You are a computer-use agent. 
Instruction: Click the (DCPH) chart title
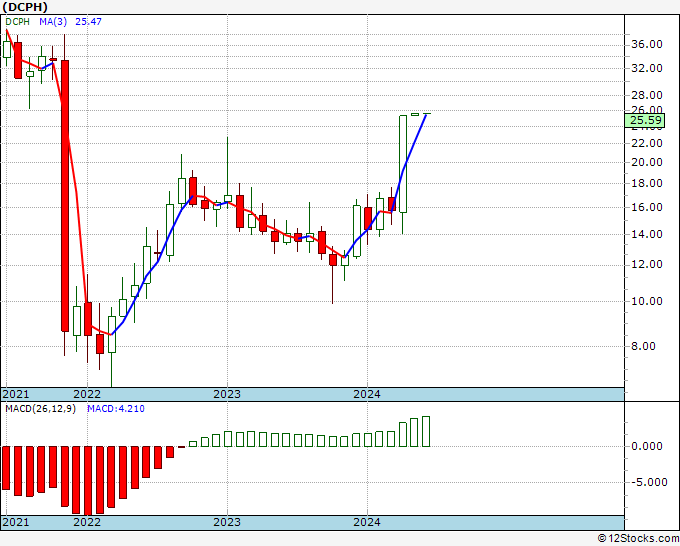(25, 7)
